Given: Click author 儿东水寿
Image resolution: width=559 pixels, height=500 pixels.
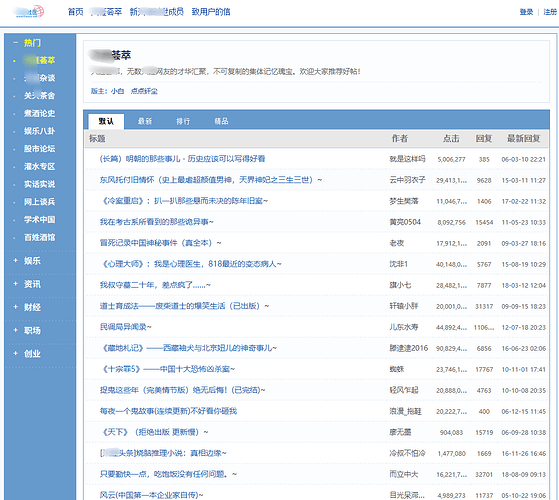Looking at the screenshot, I should click(x=404, y=327).
